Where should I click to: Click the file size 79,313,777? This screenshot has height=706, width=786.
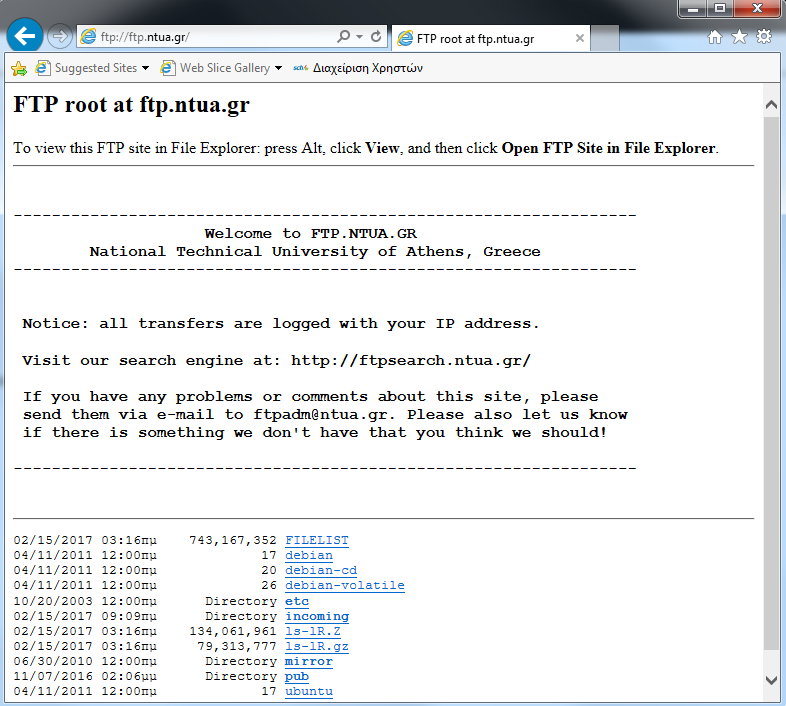tap(237, 646)
